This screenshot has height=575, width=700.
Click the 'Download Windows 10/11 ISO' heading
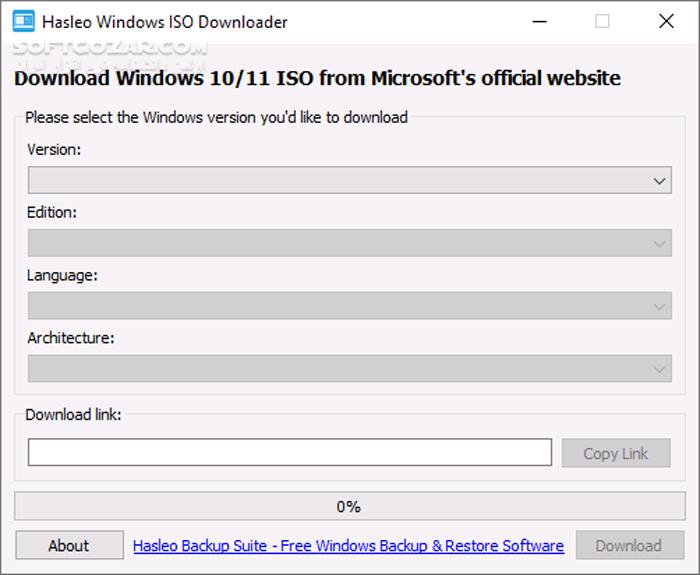pos(317,79)
